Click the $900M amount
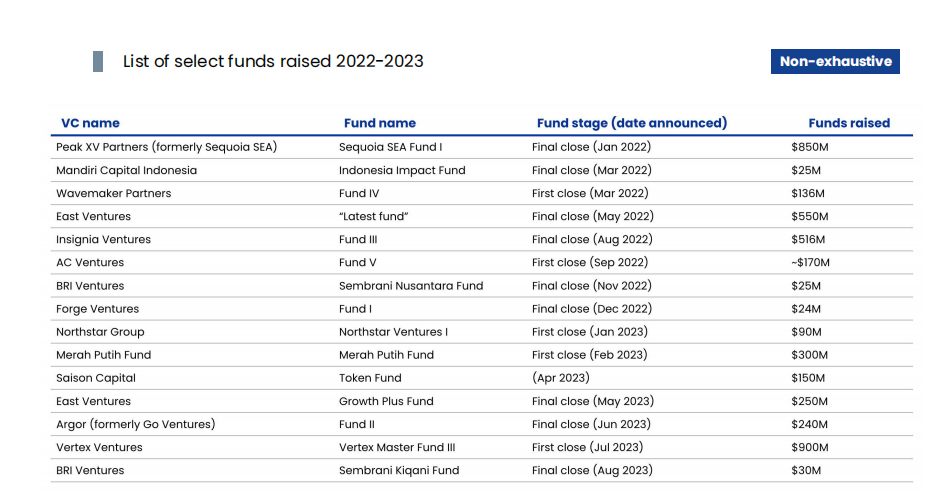The image size is (950, 500). click(810, 447)
